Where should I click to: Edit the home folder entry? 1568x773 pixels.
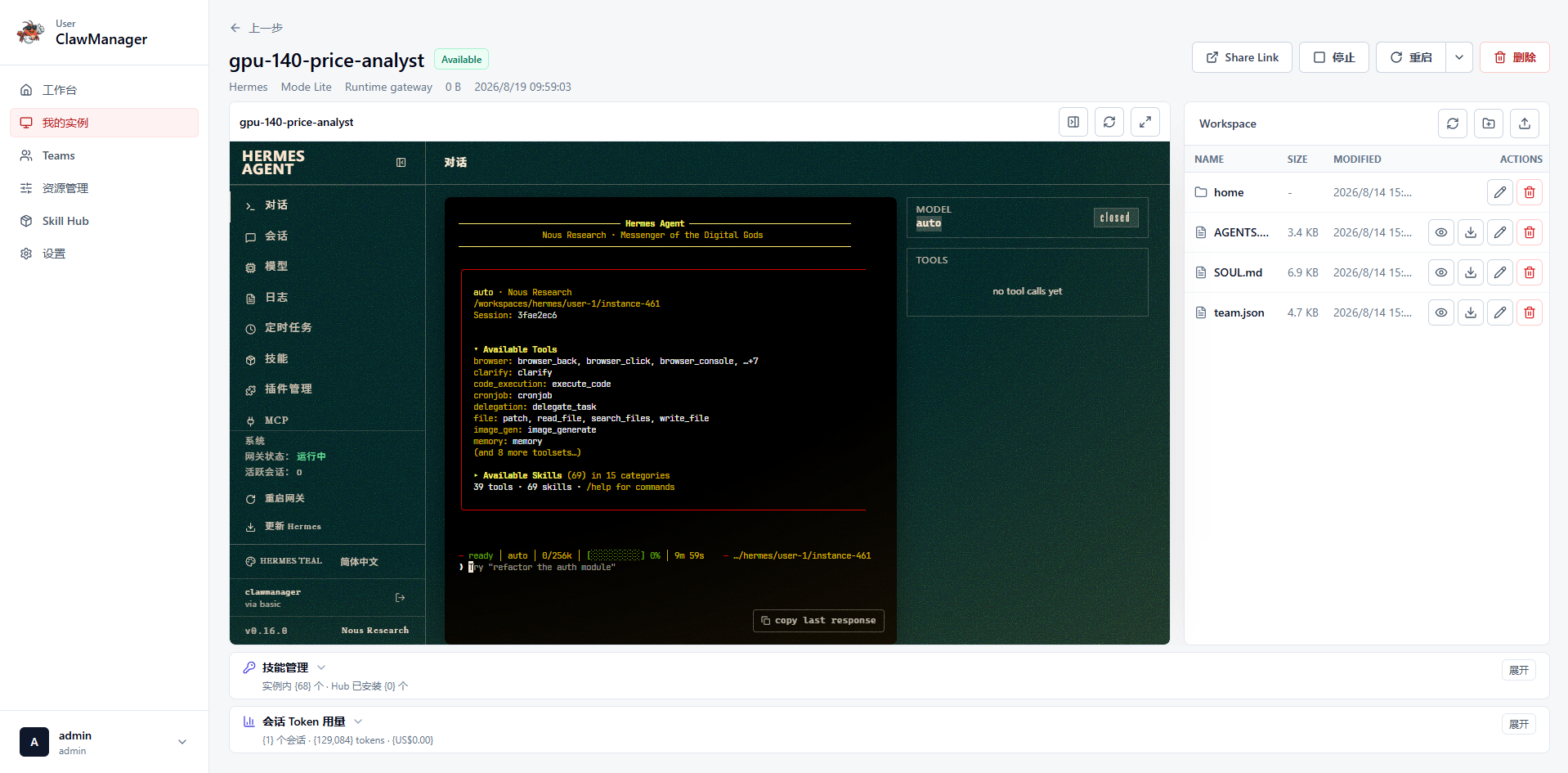[1500, 192]
